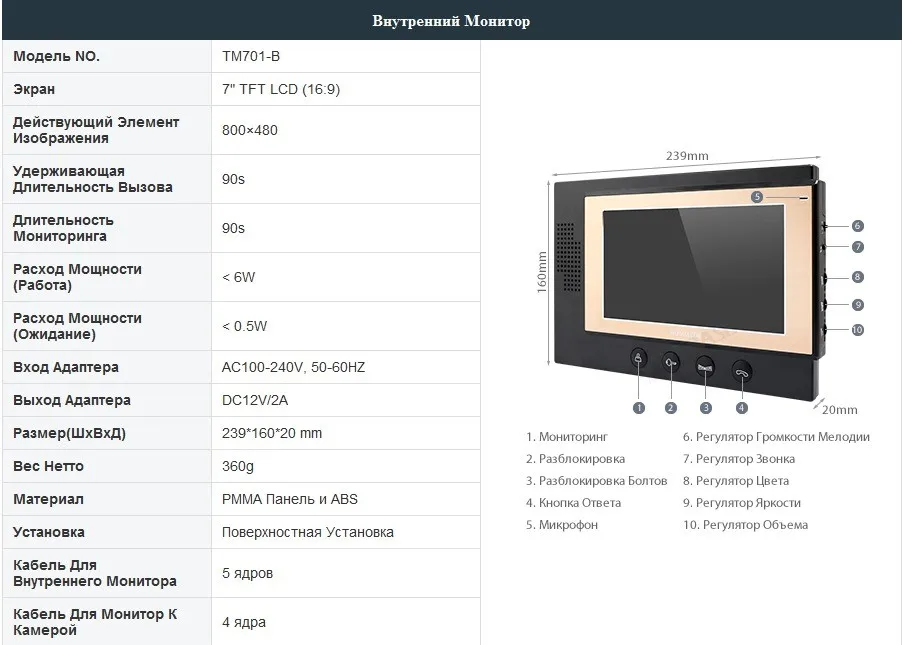Screen dimensions: 903x645
Task: Click the '20mm' depth dimension label
Action: [x=840, y=410]
